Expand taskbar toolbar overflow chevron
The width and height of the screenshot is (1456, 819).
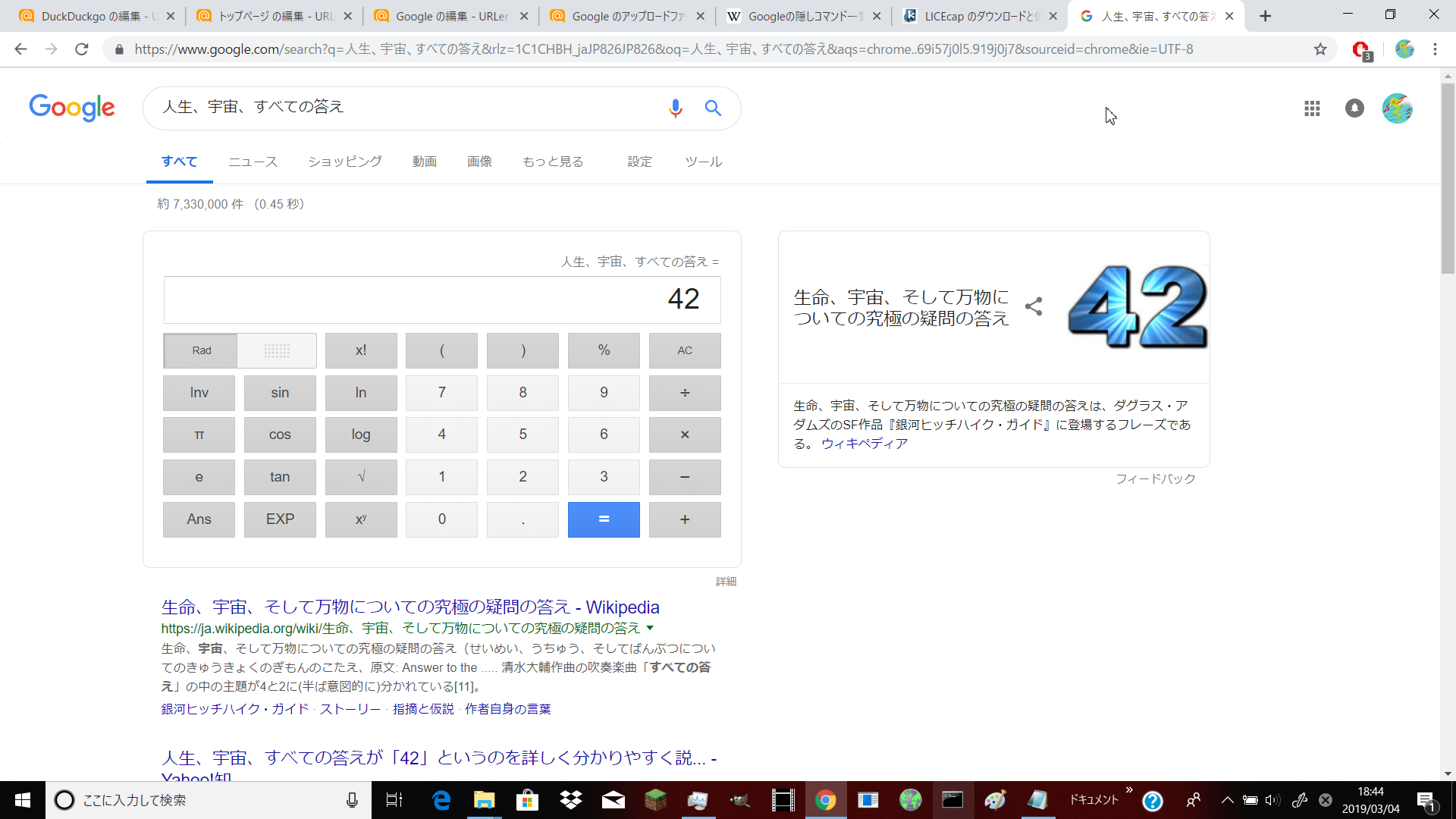pyautogui.click(x=1129, y=790)
